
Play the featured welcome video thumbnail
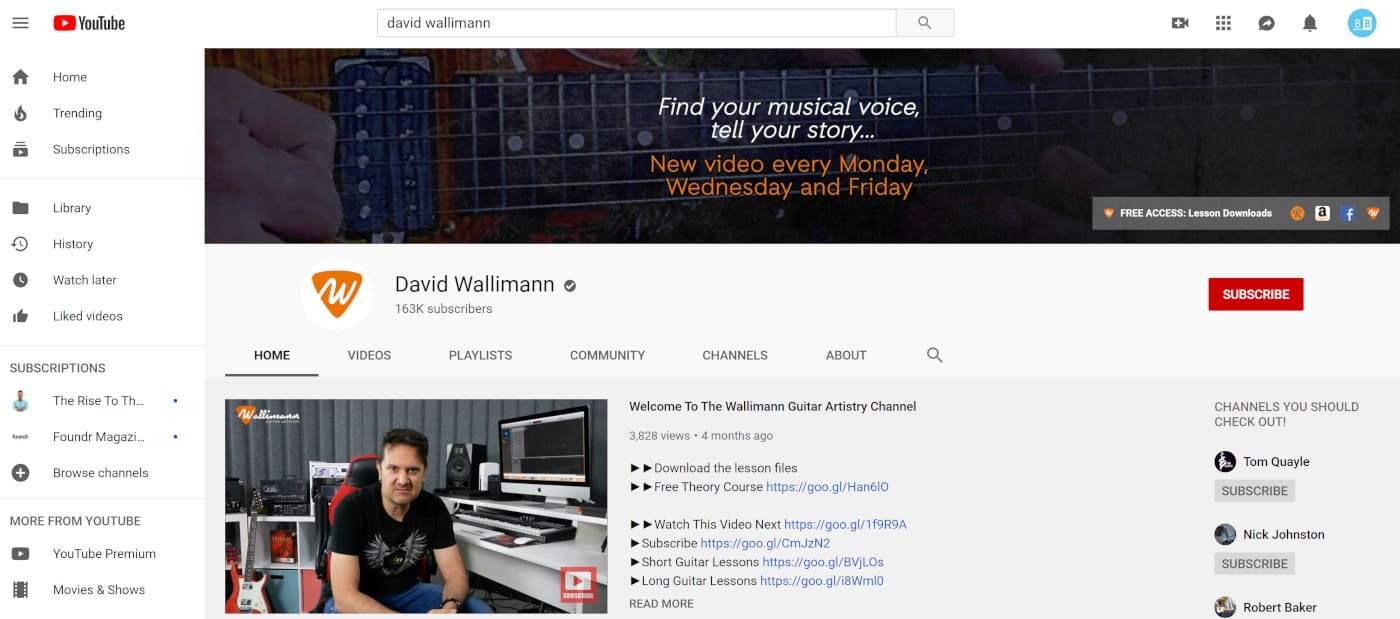click(416, 506)
